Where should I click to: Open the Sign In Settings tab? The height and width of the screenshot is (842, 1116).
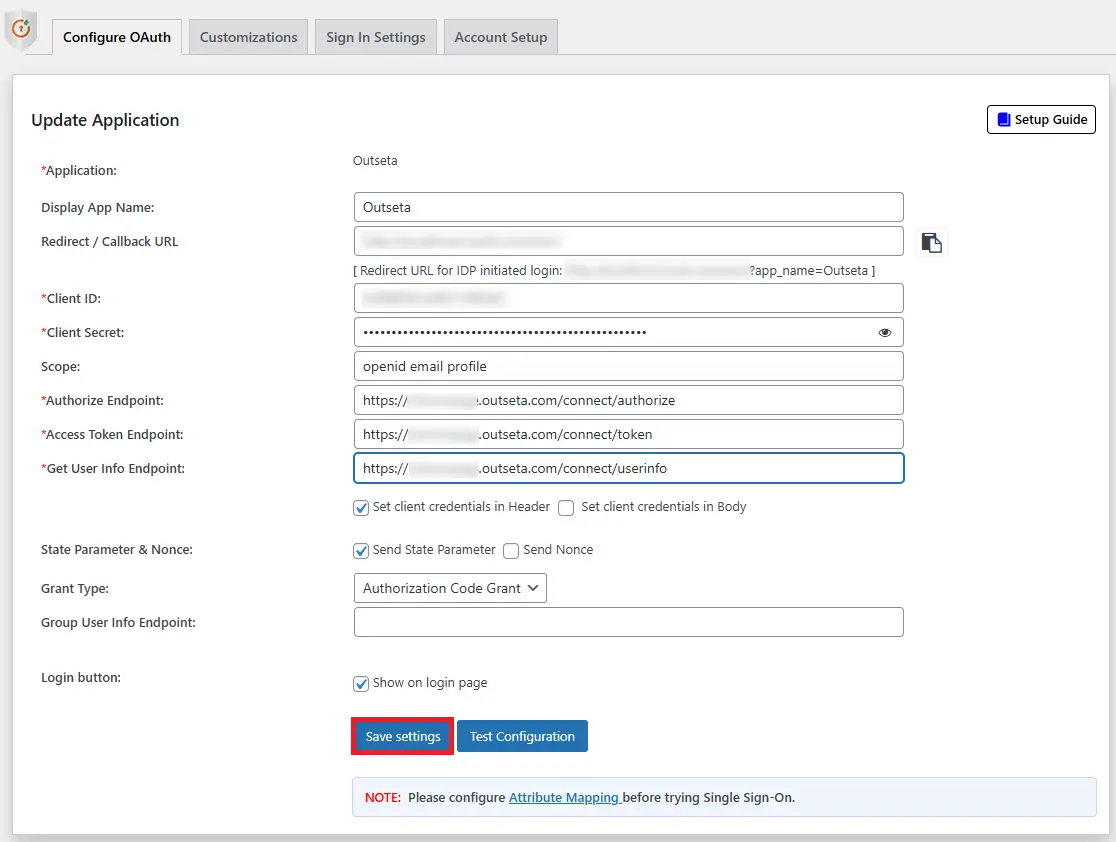(376, 37)
